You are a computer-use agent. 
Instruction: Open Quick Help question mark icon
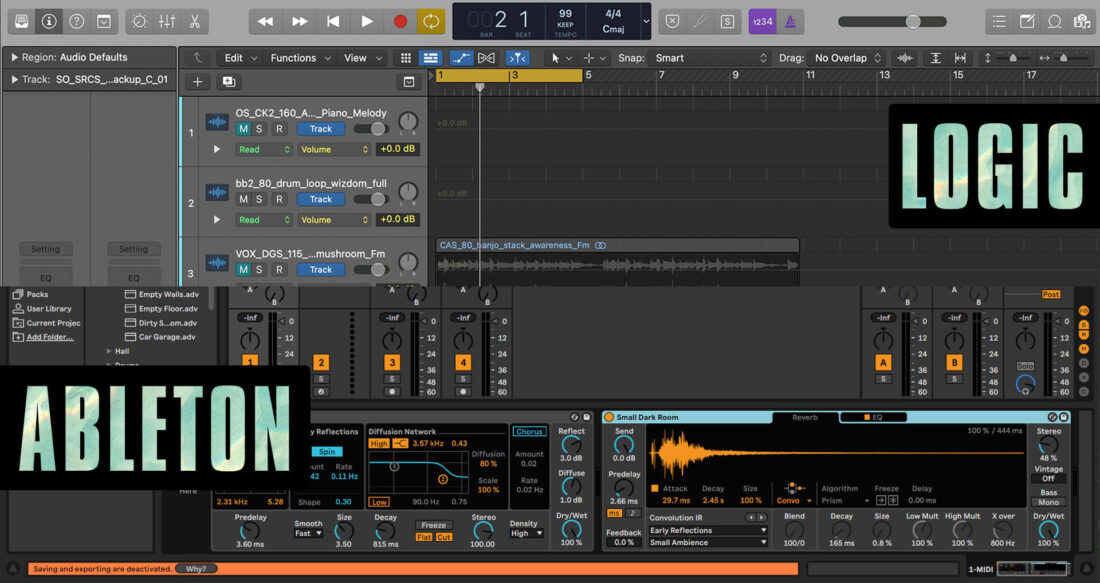pos(76,21)
